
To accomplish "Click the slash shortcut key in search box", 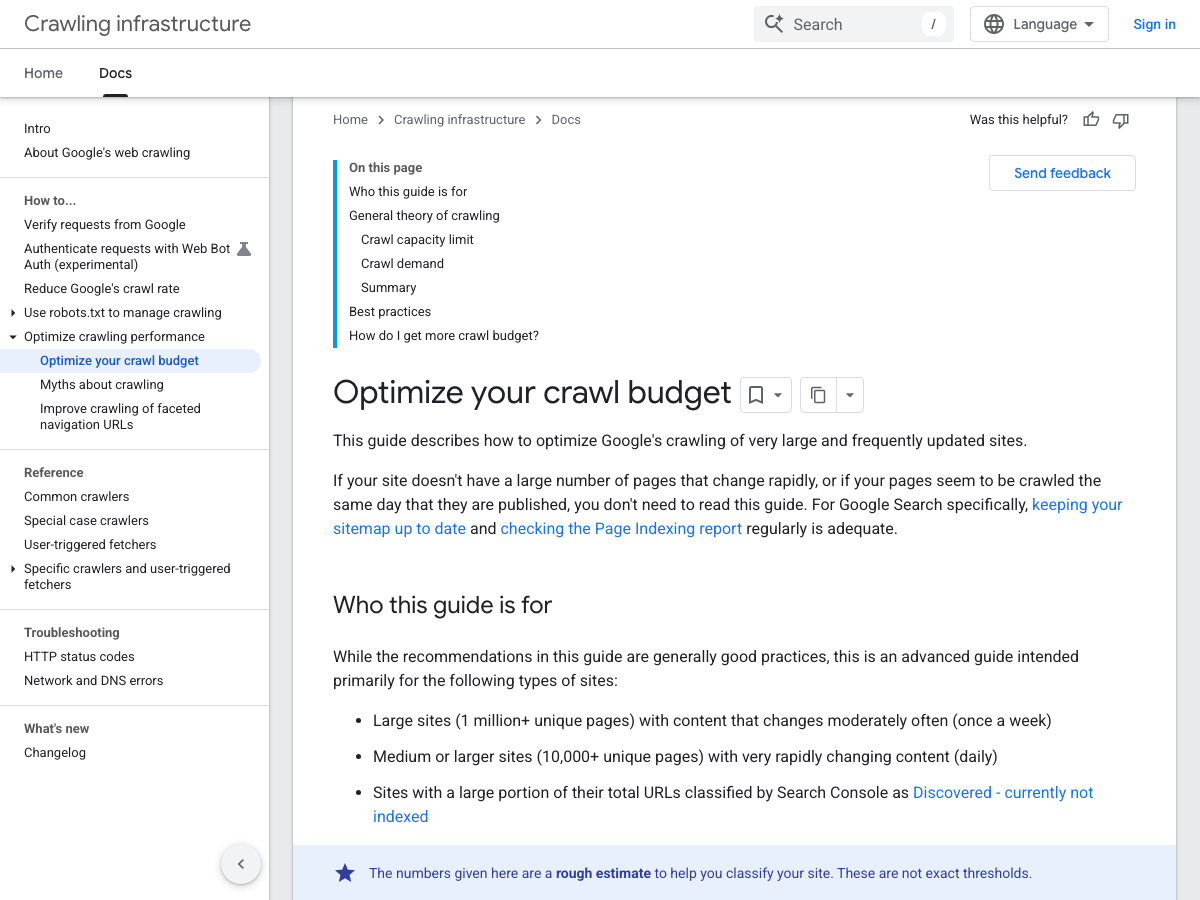I will click(933, 24).
